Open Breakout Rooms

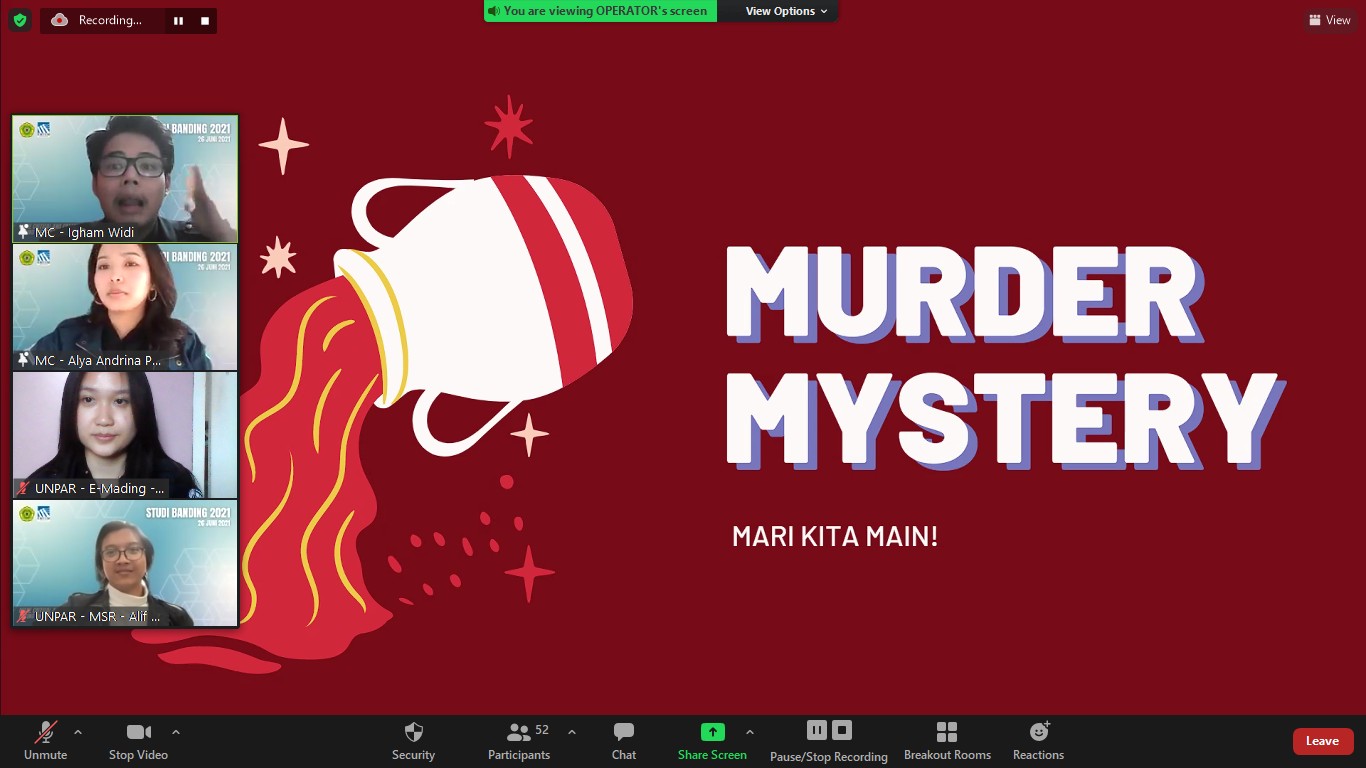point(947,741)
